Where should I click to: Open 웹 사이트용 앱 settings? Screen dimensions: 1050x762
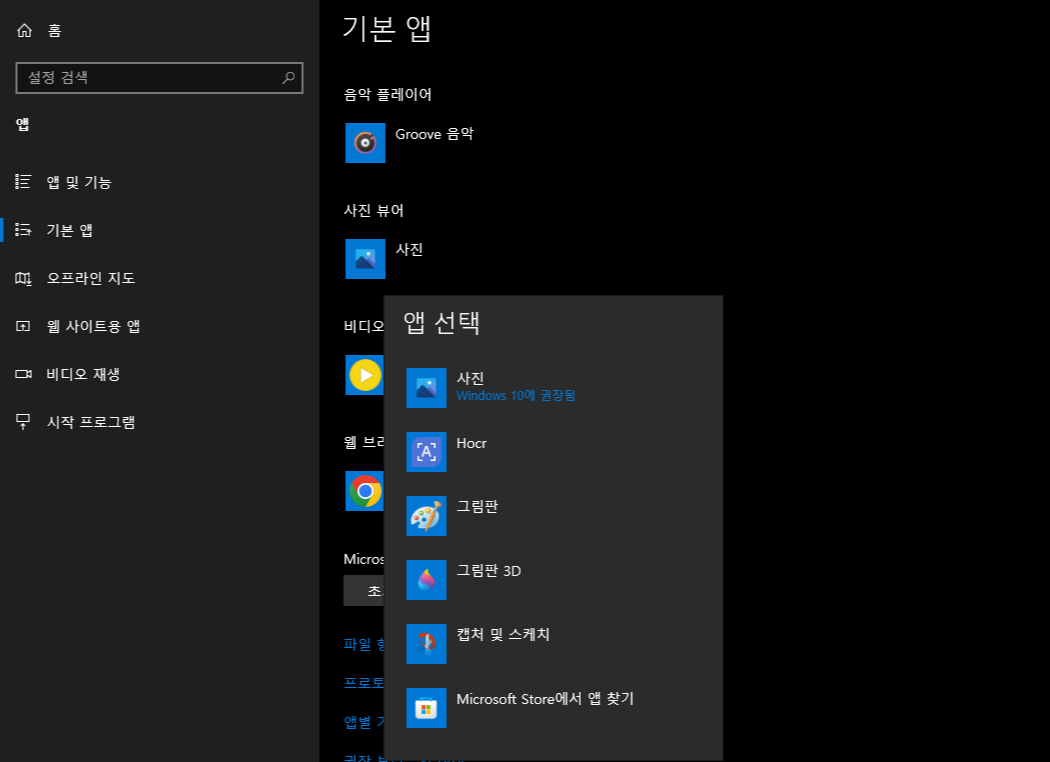tap(93, 326)
